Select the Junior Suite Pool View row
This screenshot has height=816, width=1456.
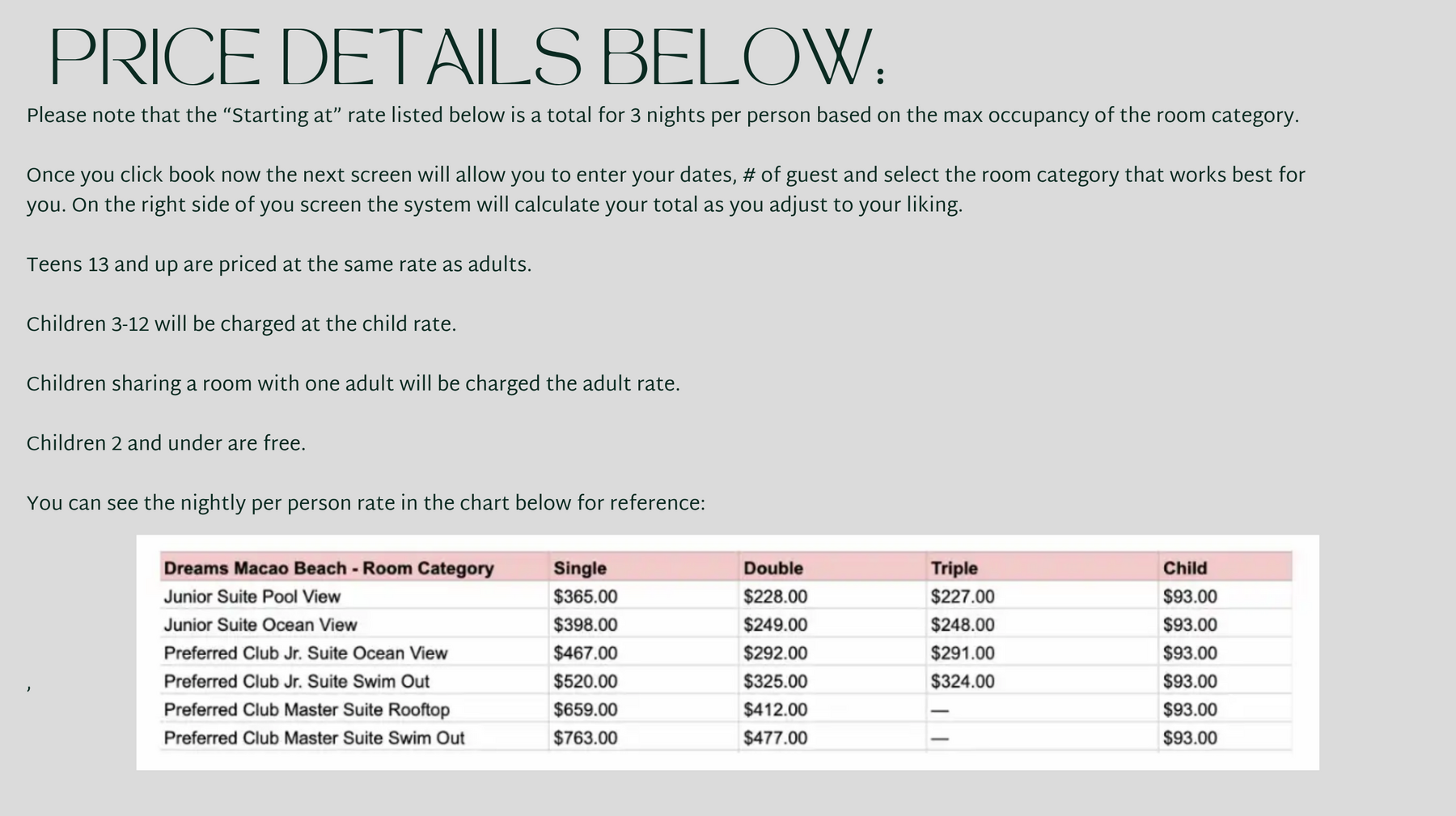pyautogui.click(x=726, y=597)
